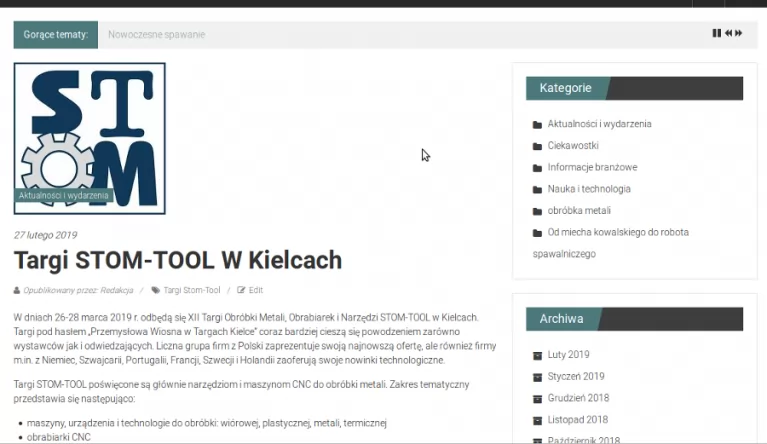Click the Aktualności i wydarzenia image badge
The height and width of the screenshot is (444, 767).
(64, 196)
